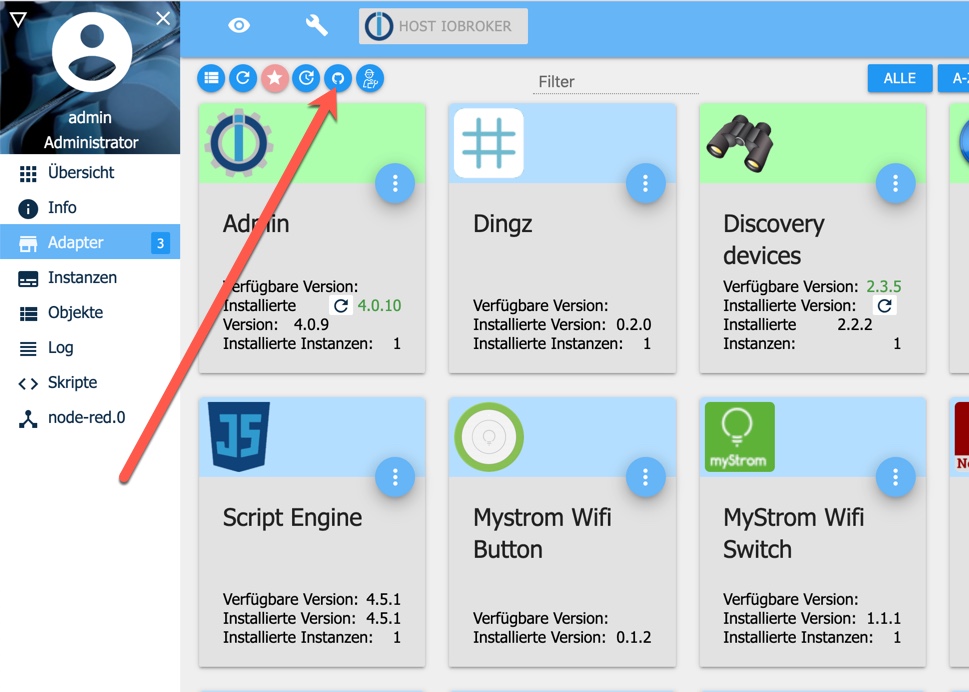Click the Dingz hash logo
Screen dimensions: 969x692
(x=488, y=143)
